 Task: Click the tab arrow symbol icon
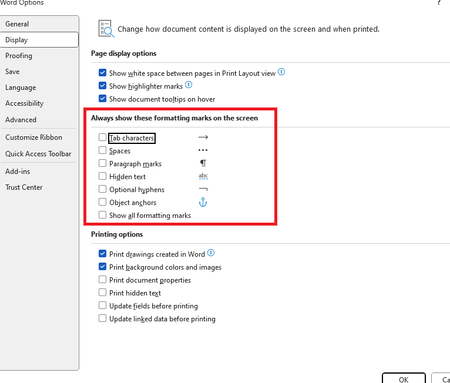[x=203, y=137]
